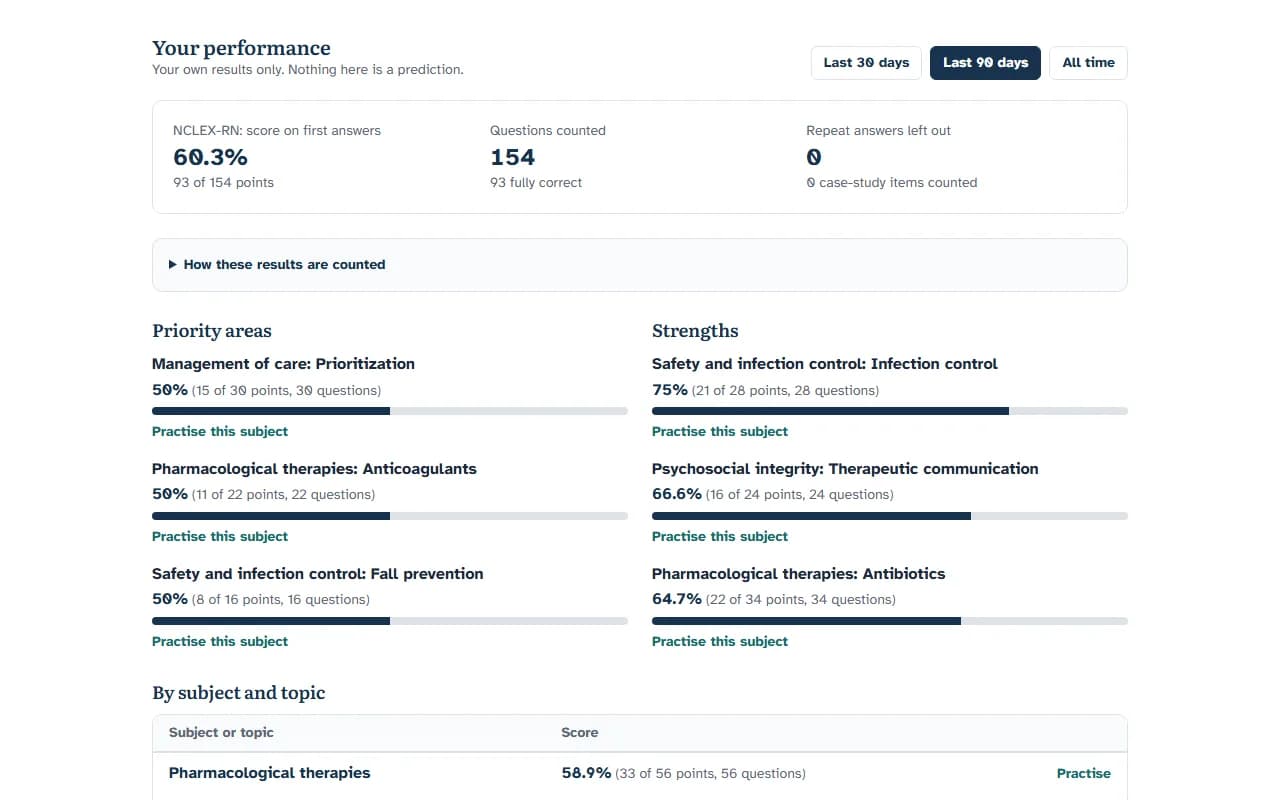Click the Antibiotics progress bar
Viewport: 1280px width, 800px height.
[890, 621]
